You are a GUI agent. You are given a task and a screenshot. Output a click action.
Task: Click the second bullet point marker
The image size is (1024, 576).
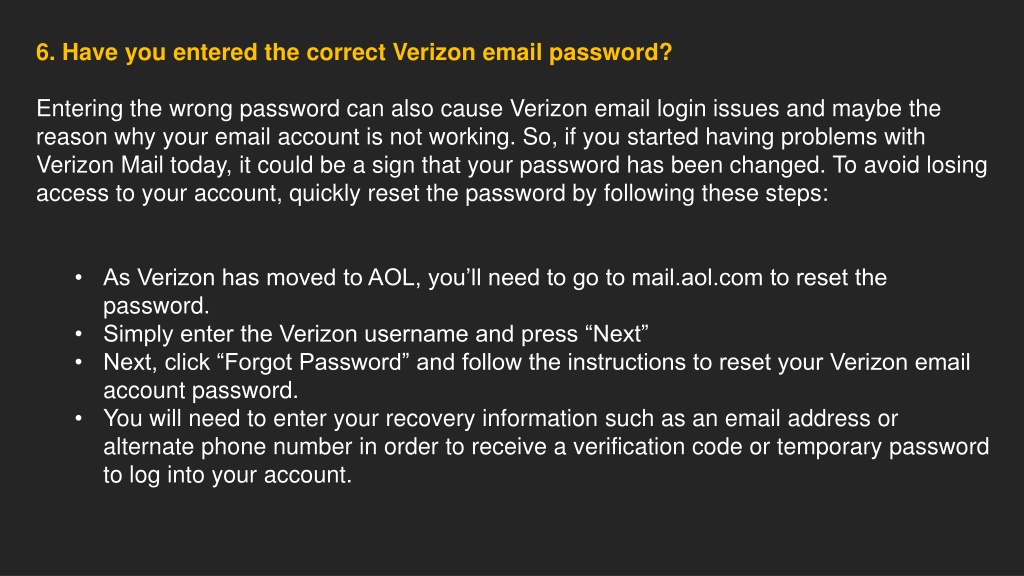(x=78, y=334)
